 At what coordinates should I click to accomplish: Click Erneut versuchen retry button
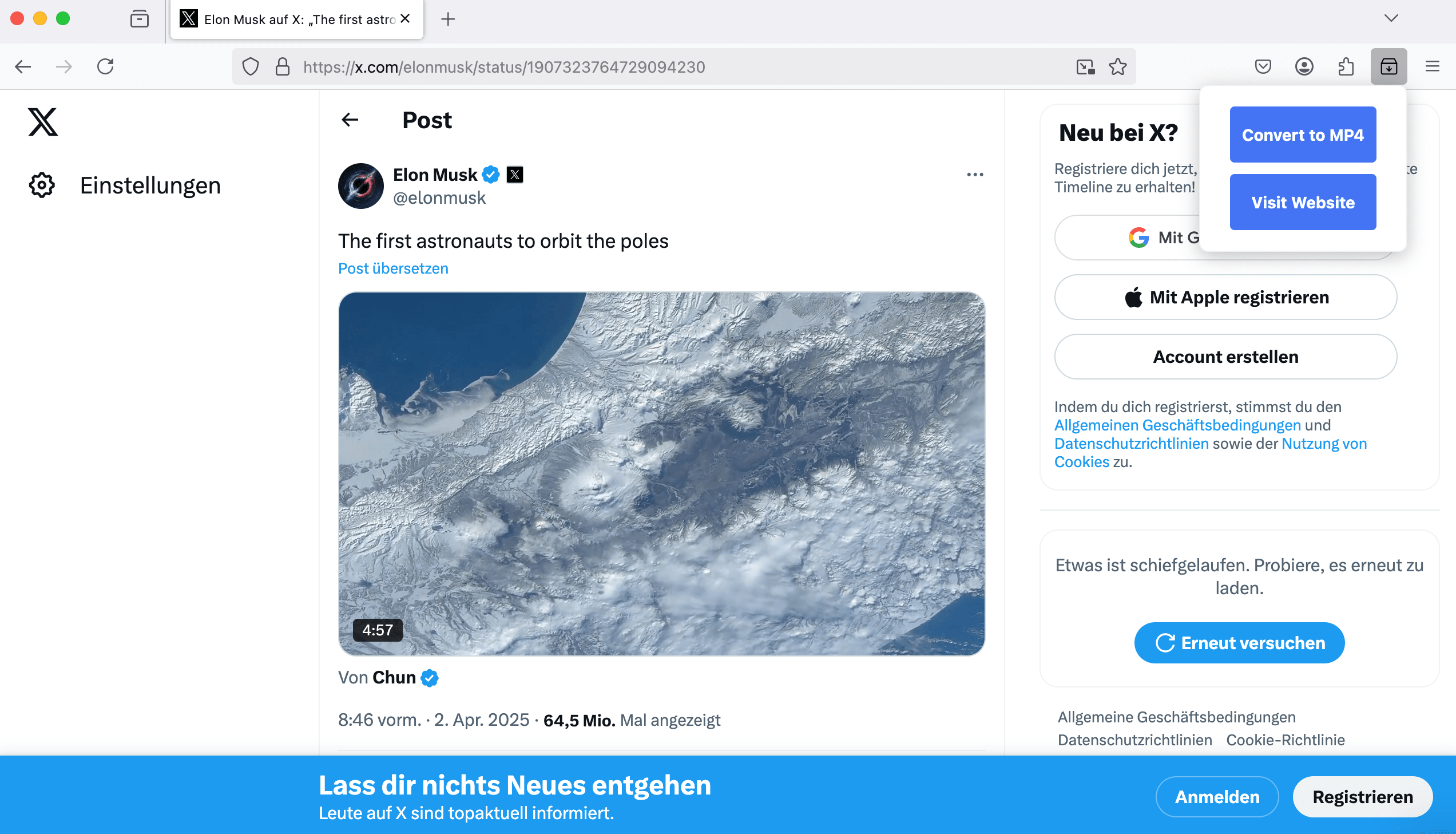1239,643
